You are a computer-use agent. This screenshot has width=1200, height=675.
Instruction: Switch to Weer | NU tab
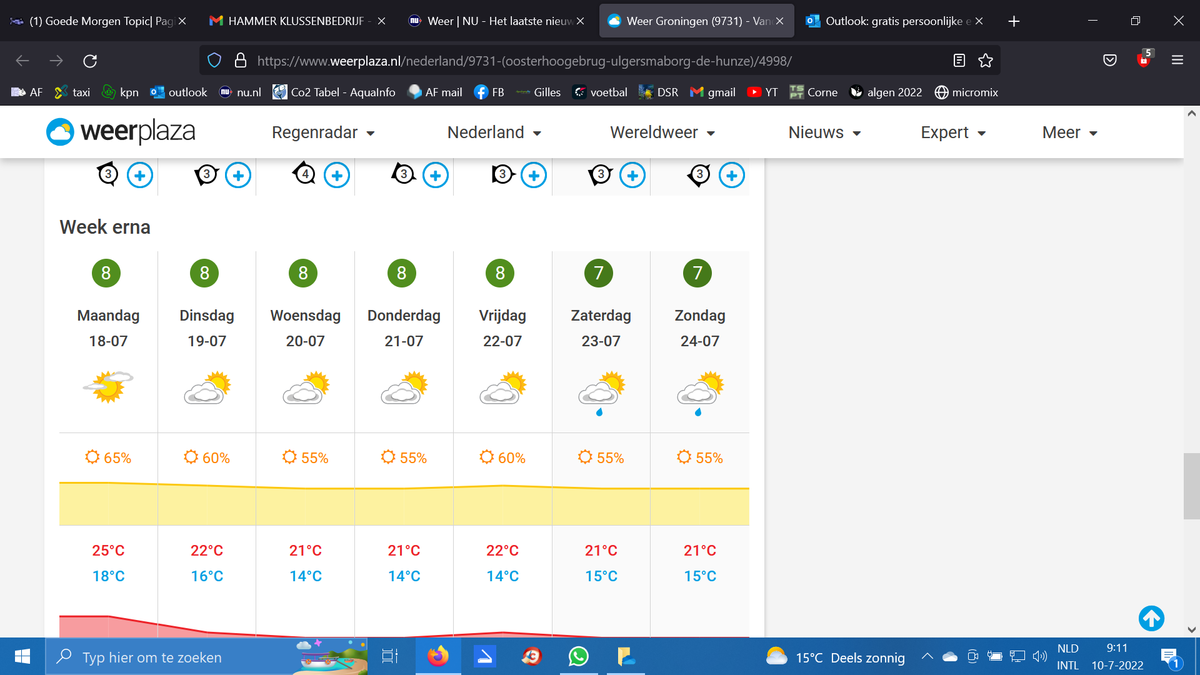coord(496,20)
